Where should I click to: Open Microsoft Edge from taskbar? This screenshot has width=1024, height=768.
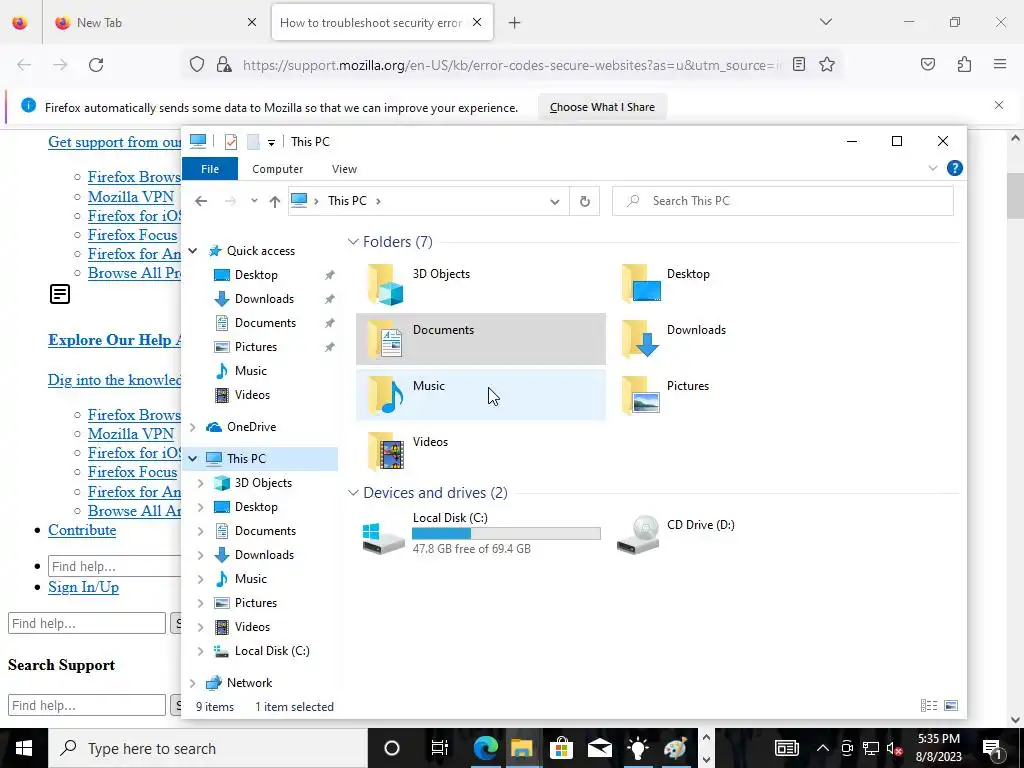pyautogui.click(x=485, y=748)
